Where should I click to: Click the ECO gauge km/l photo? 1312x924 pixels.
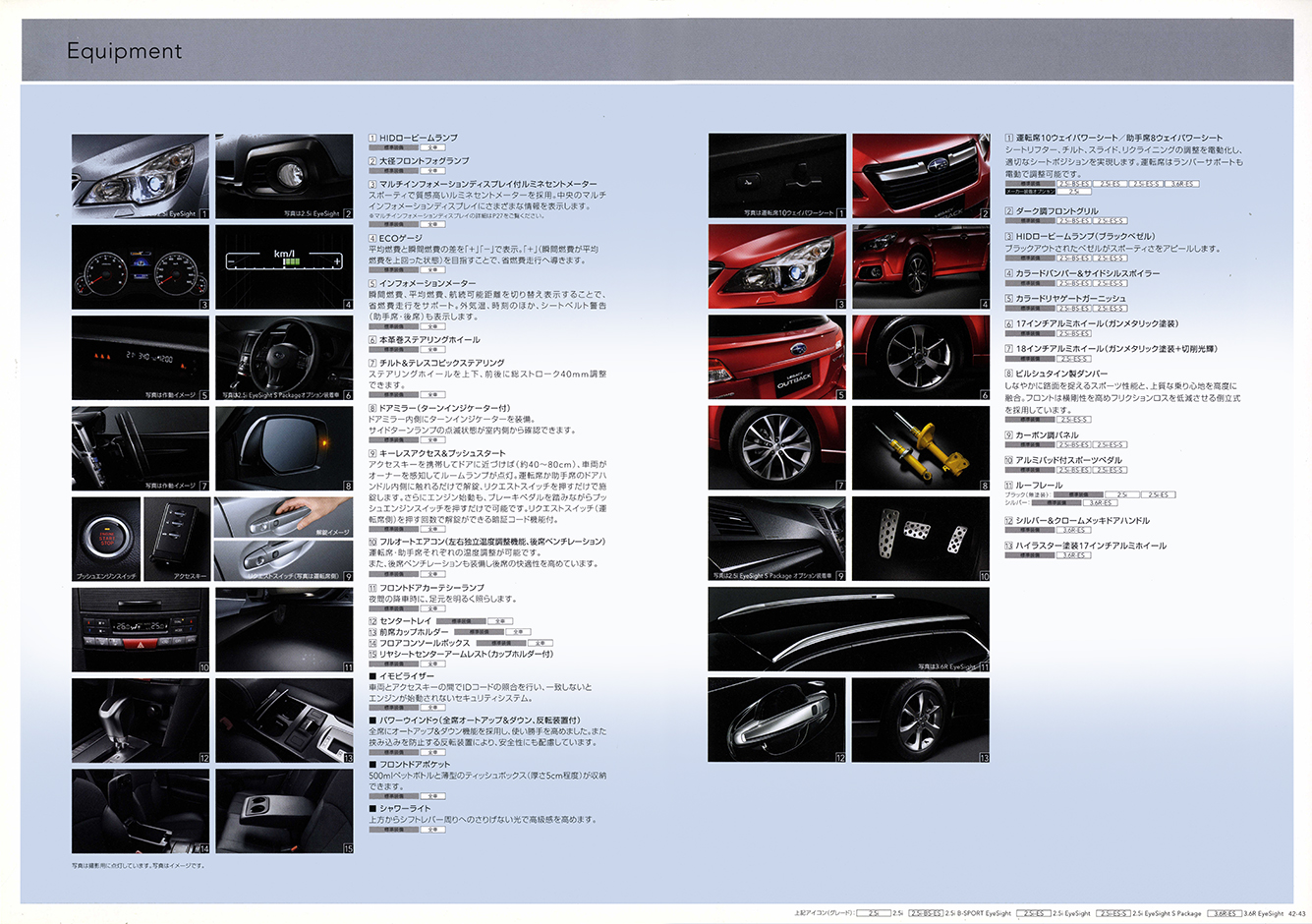[284, 267]
